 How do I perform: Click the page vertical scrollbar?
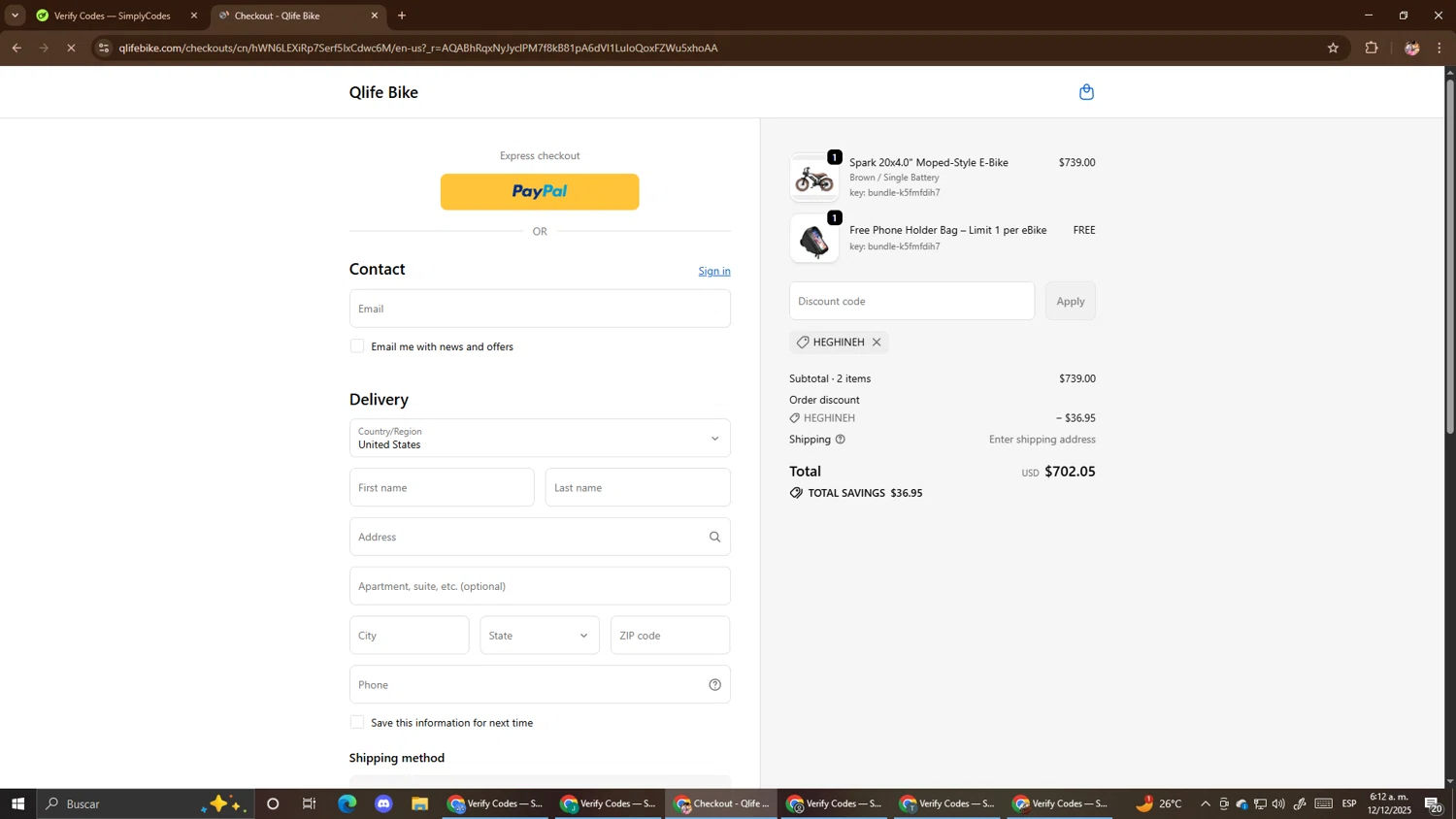(1450, 256)
